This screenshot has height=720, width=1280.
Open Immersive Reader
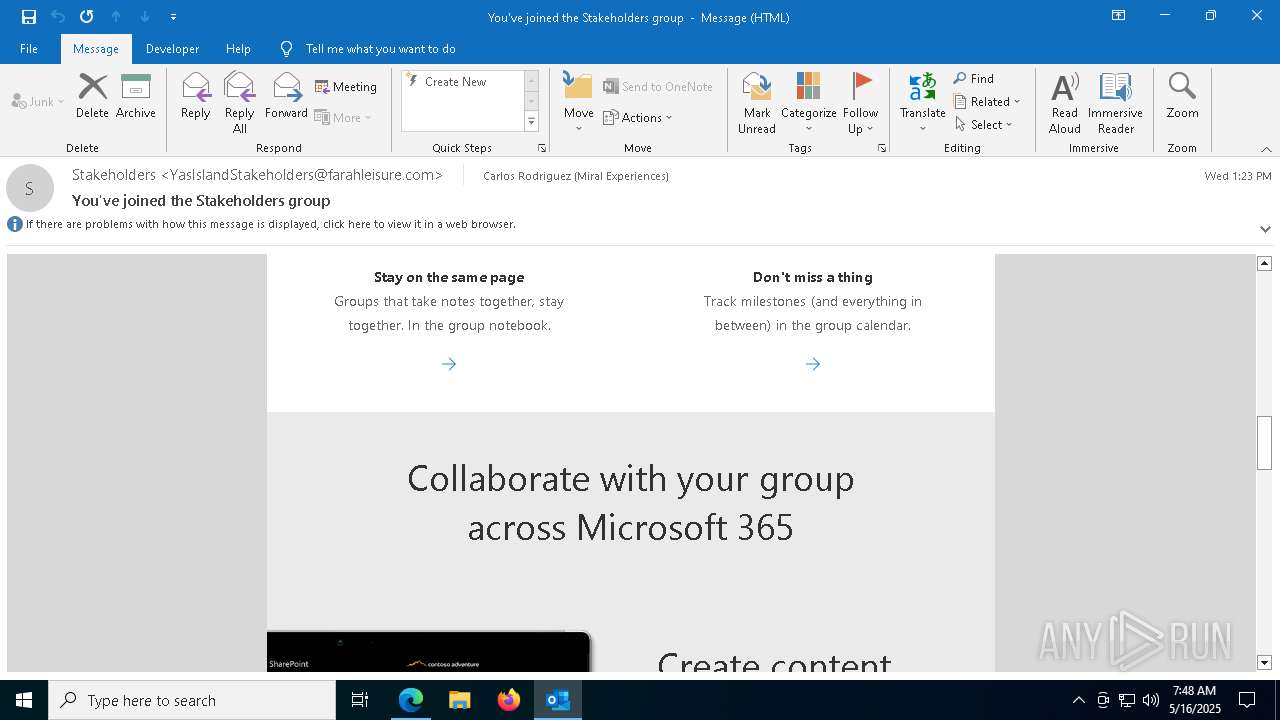click(x=1115, y=103)
